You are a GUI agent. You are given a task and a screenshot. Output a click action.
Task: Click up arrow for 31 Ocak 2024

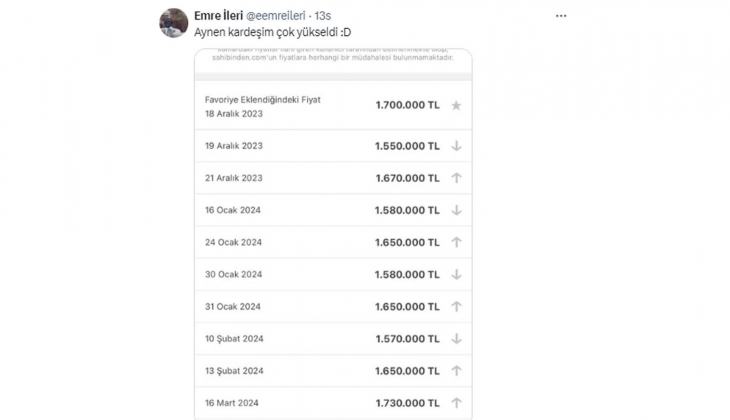pos(456,306)
